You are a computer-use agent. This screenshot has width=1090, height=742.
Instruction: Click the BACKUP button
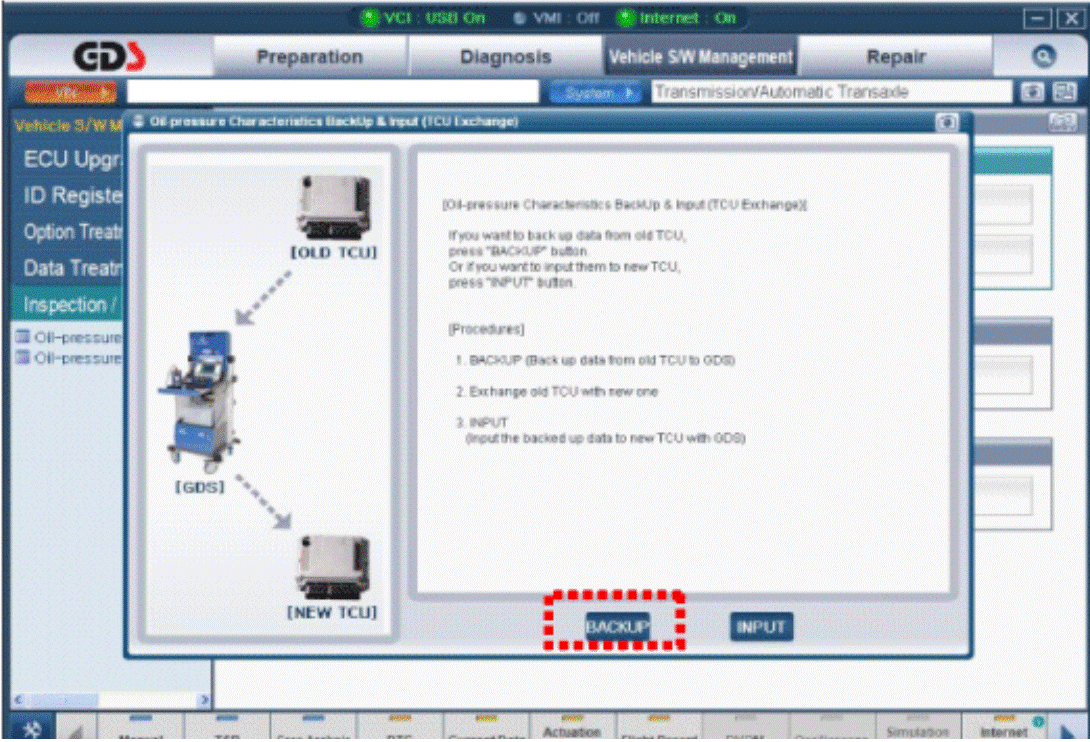[x=617, y=627]
